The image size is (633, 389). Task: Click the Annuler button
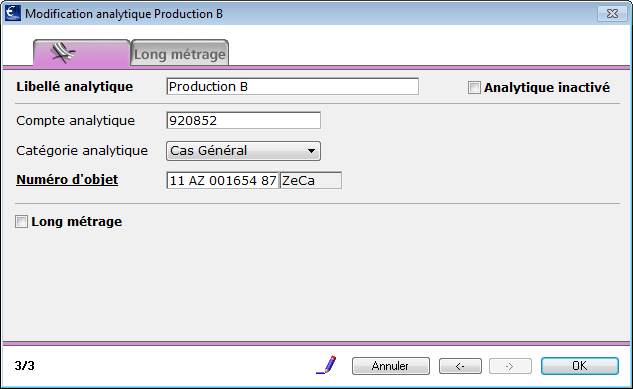click(x=390, y=366)
